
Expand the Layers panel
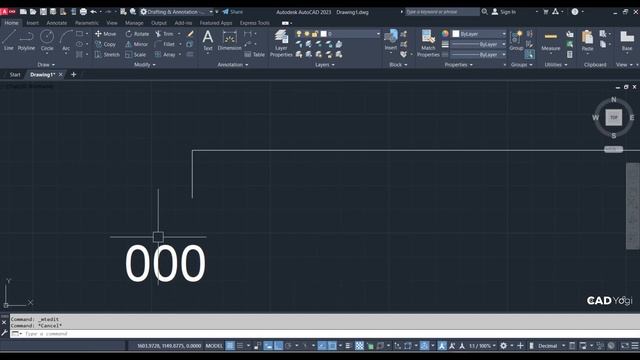pyautogui.click(x=324, y=64)
